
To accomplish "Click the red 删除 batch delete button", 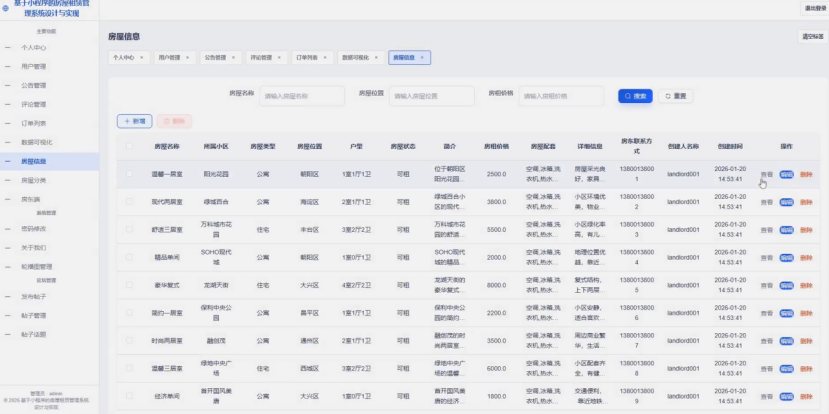I will tap(174, 121).
